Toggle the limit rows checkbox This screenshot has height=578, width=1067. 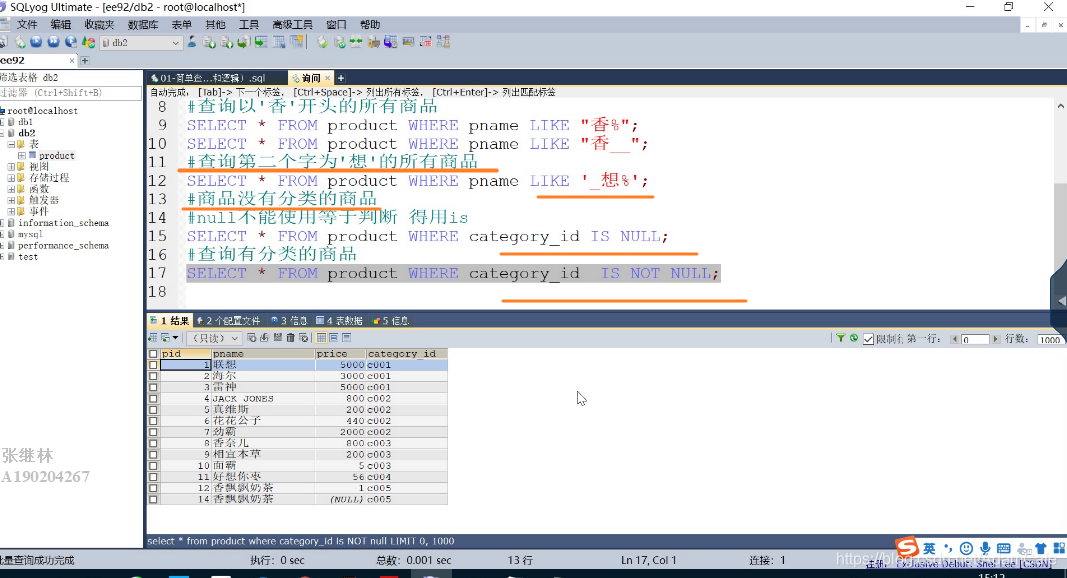[x=868, y=339]
